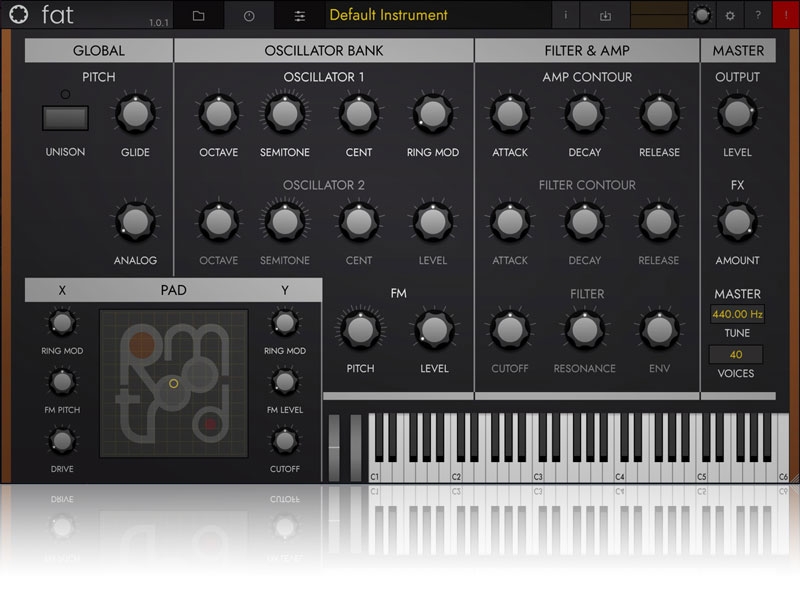
Task: Click the Oscillator 1 OCTAVE knob
Action: [218, 115]
